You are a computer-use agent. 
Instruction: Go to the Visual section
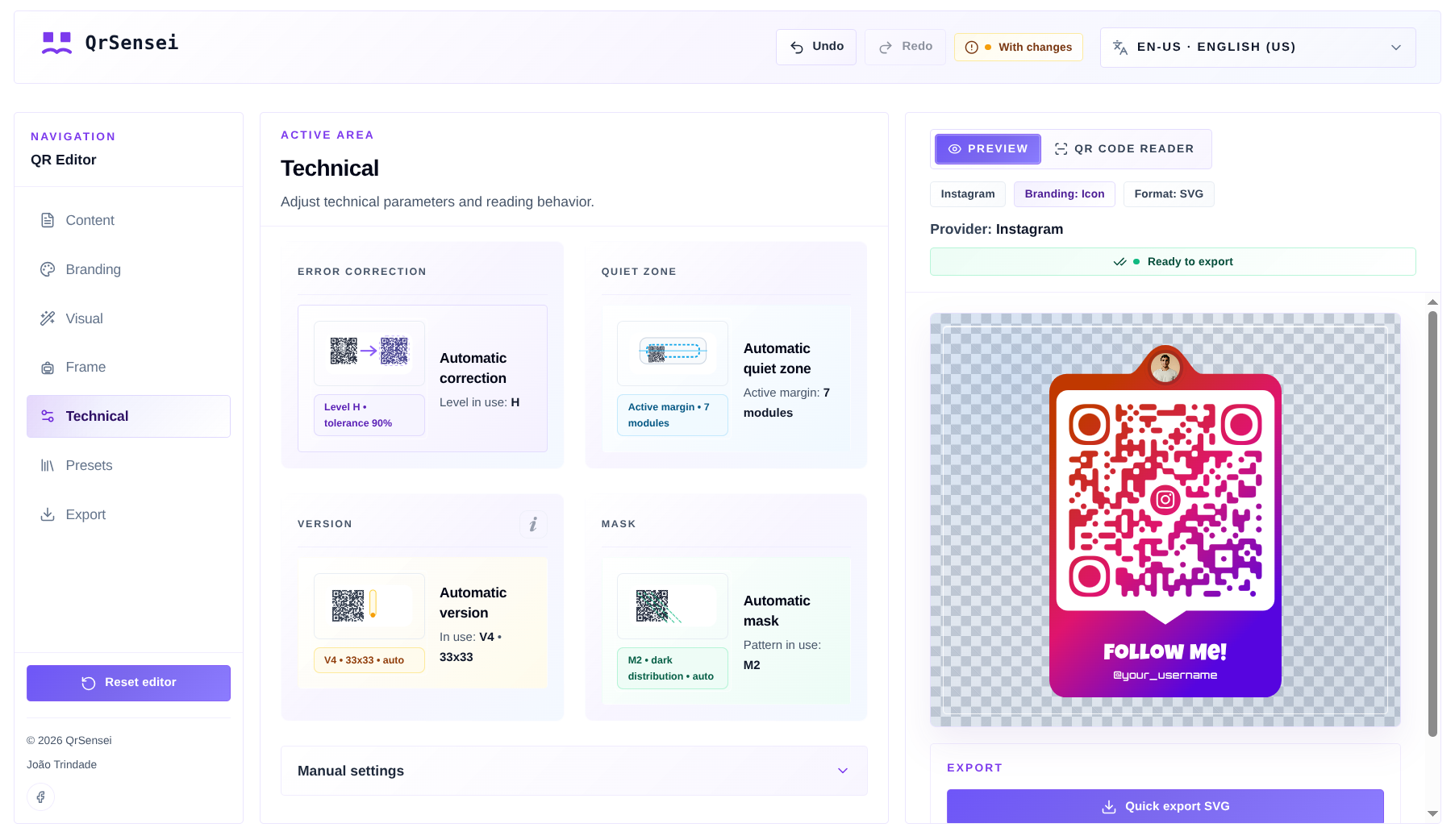[x=128, y=318]
